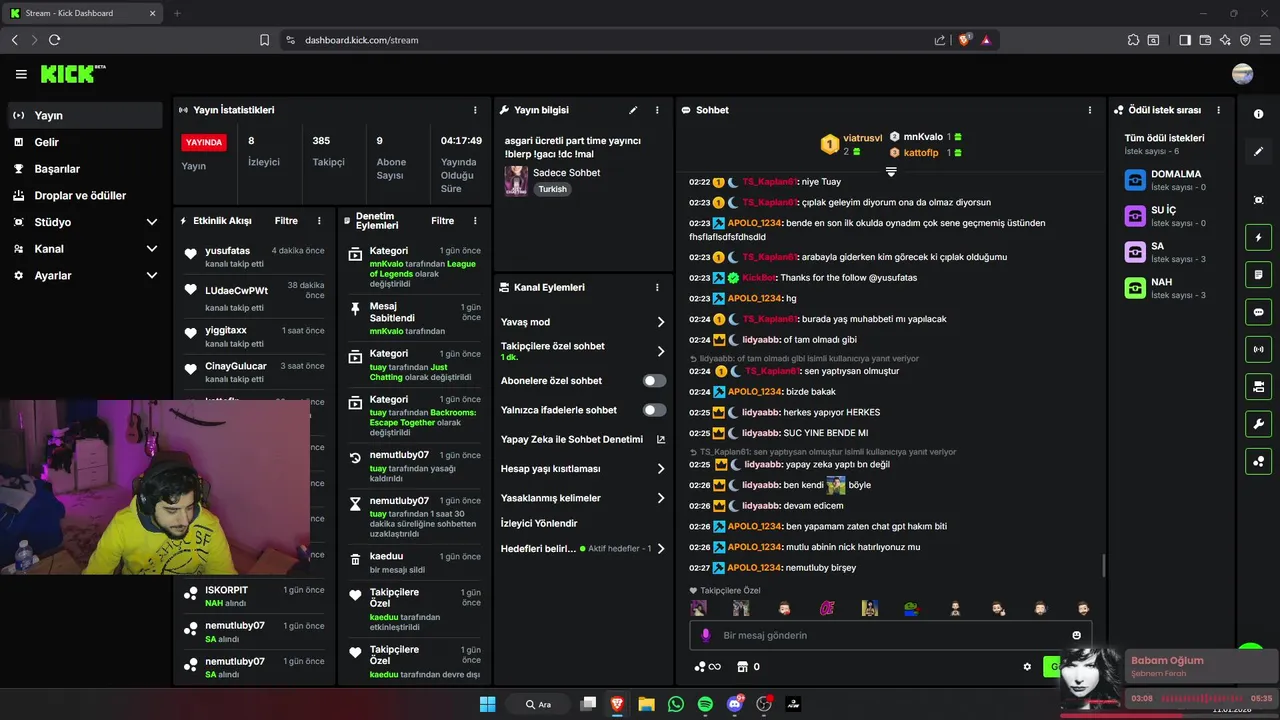Open Yavaş mod options chevron

tap(661, 322)
